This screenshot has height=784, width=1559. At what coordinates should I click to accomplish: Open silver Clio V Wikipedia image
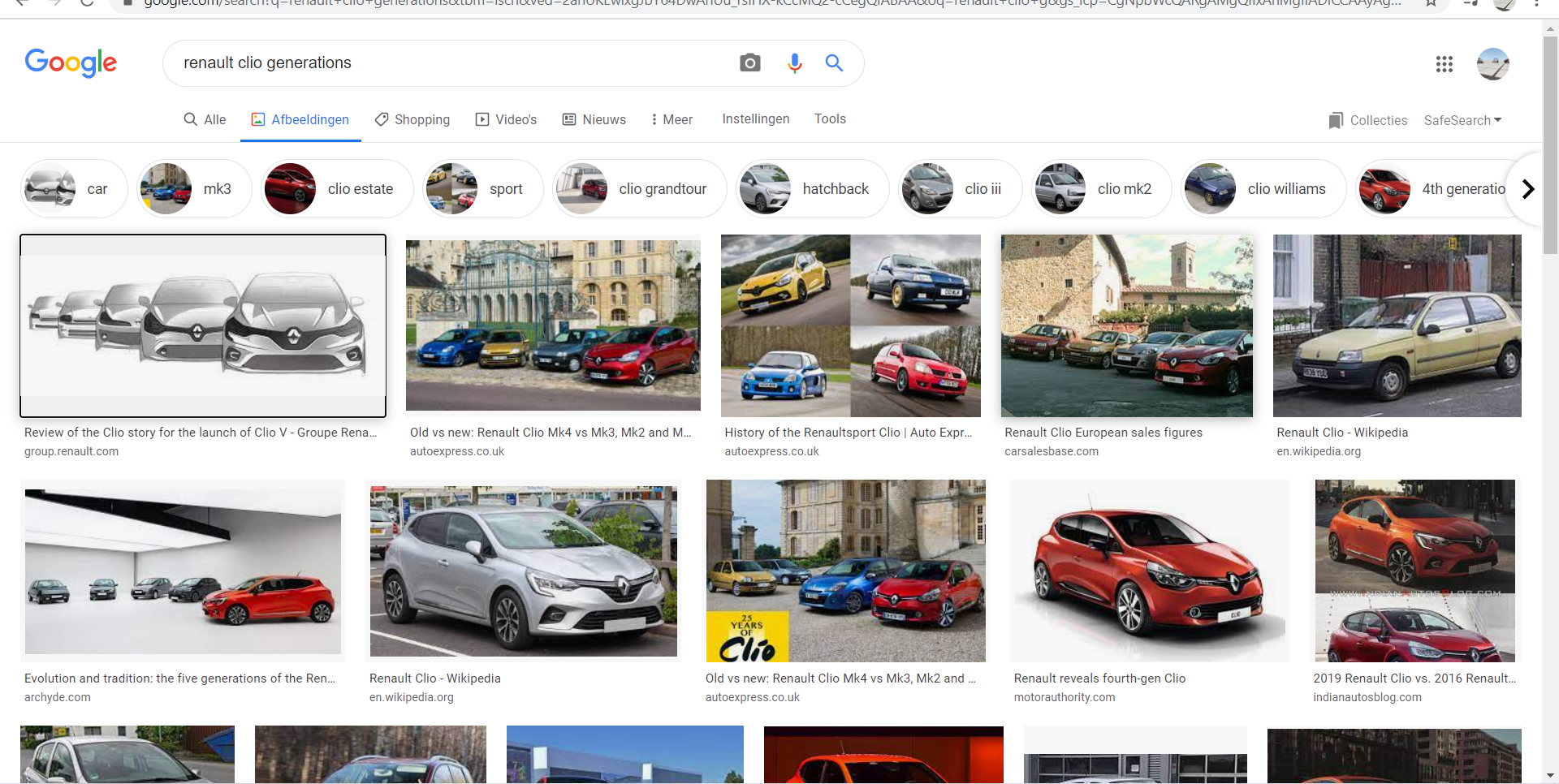tap(523, 571)
